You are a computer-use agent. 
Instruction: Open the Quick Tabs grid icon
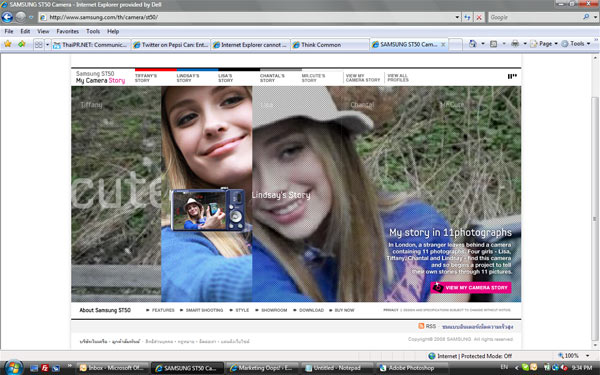click(38, 45)
